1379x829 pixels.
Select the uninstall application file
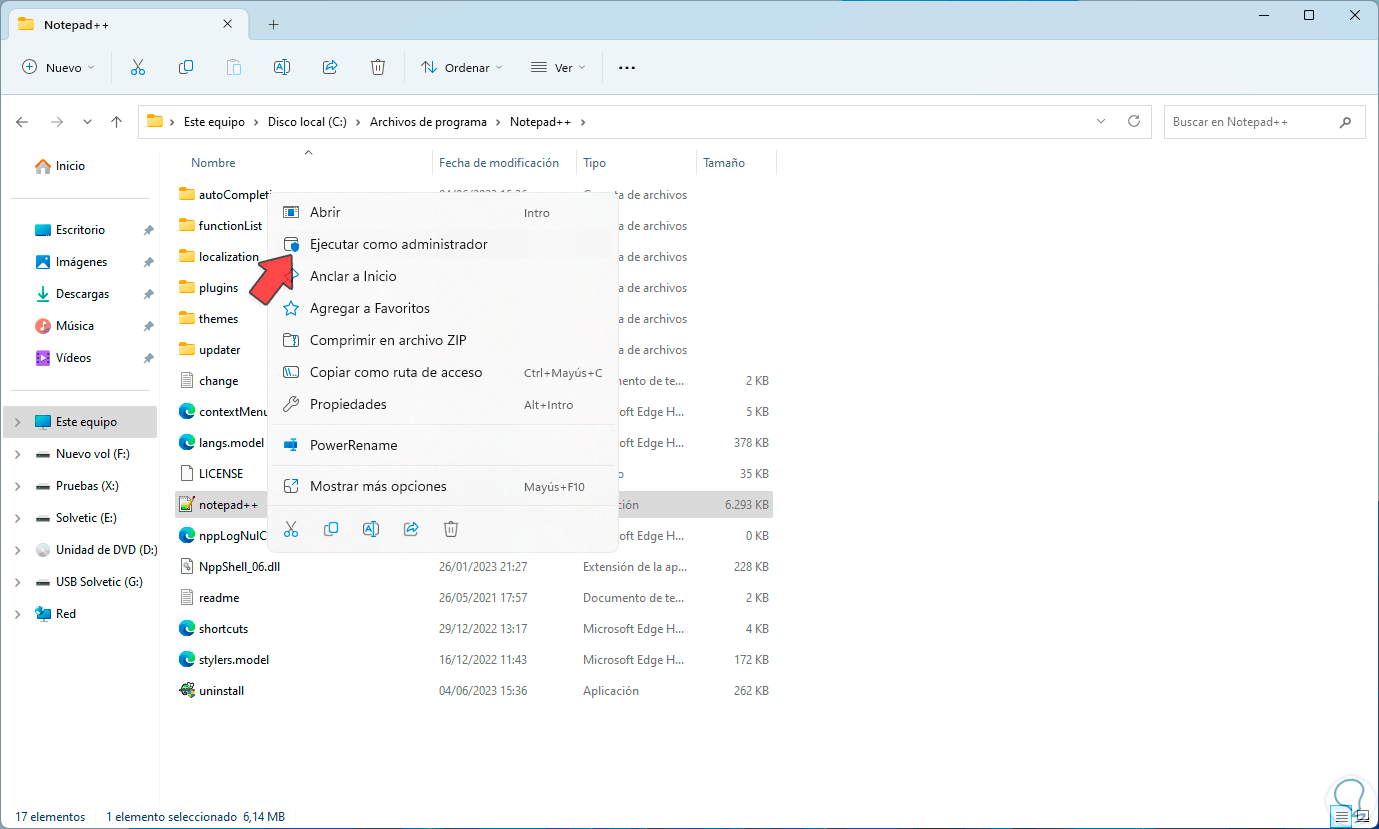221,691
